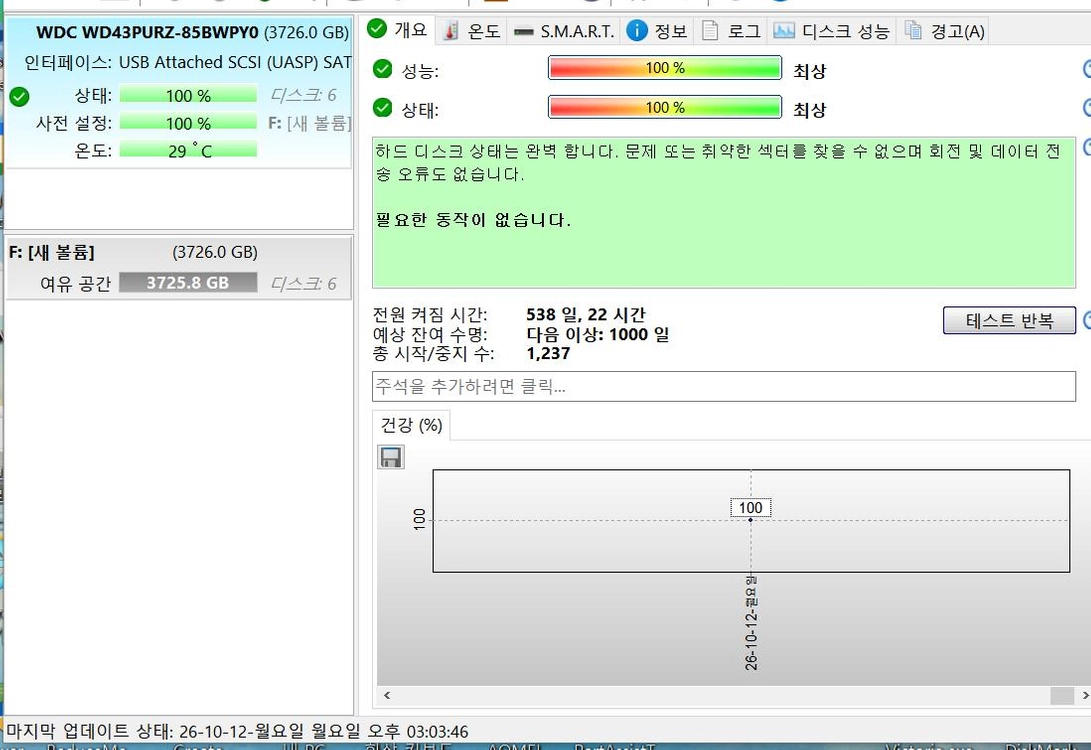Open the 로그 log tab
Viewport: 1091px width, 750px height.
tap(731, 31)
